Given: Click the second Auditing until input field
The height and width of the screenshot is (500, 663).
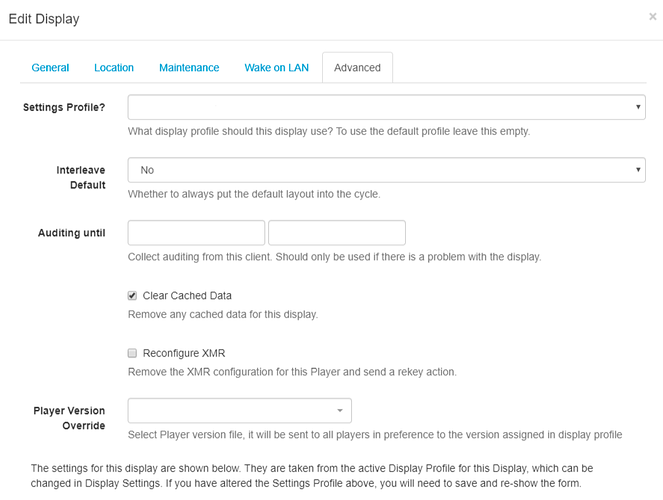Looking at the screenshot, I should [337, 233].
